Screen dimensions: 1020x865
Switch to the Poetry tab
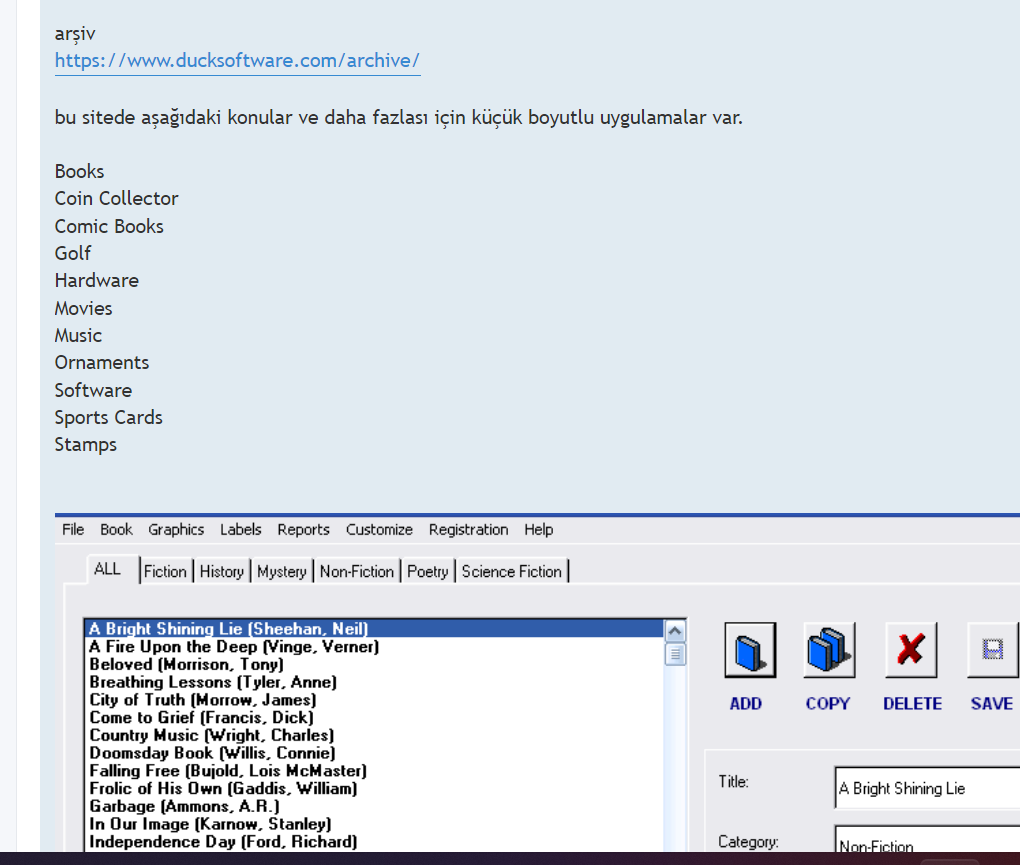tap(428, 571)
